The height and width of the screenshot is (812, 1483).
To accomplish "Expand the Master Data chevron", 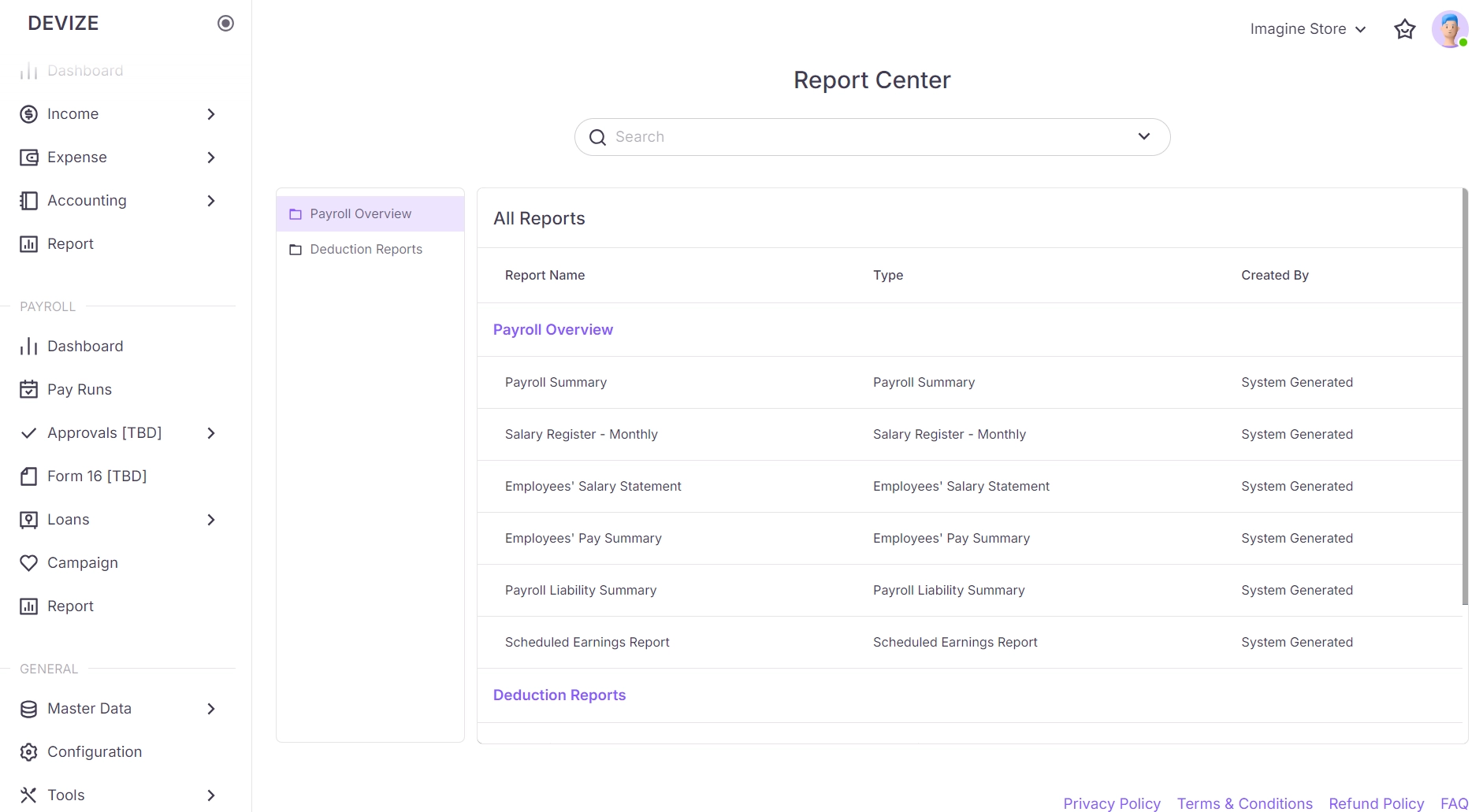I will 211,709.
